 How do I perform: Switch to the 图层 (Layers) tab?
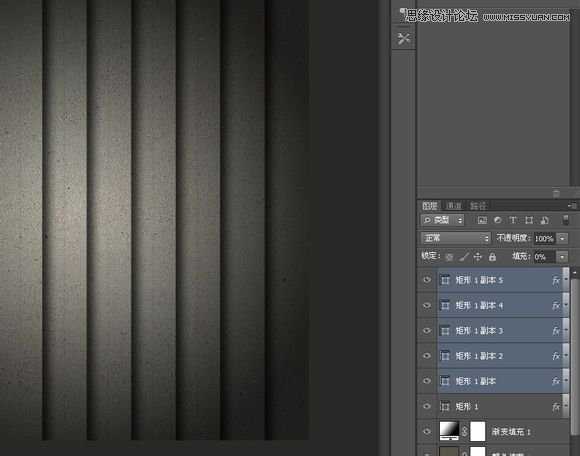430,206
